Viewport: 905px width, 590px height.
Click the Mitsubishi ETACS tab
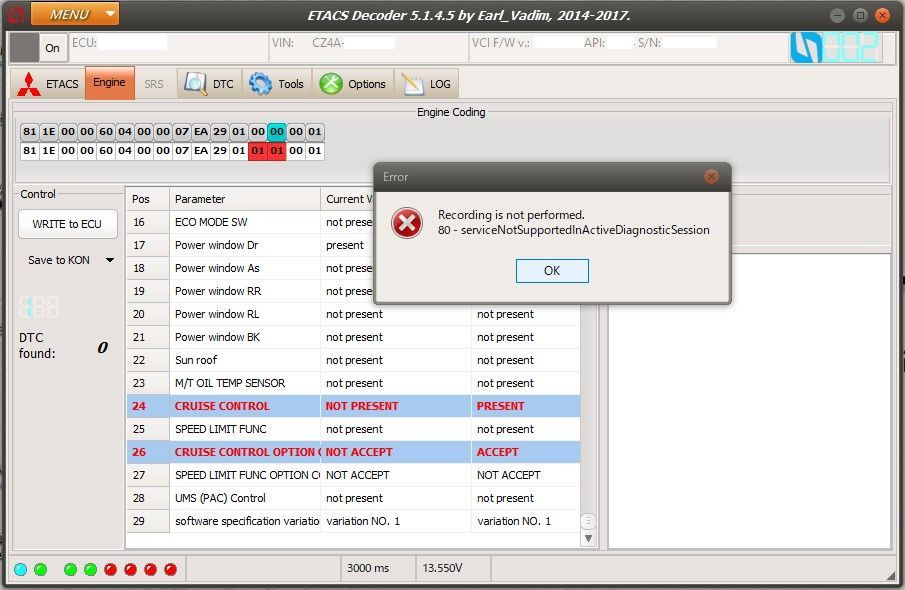(49, 84)
